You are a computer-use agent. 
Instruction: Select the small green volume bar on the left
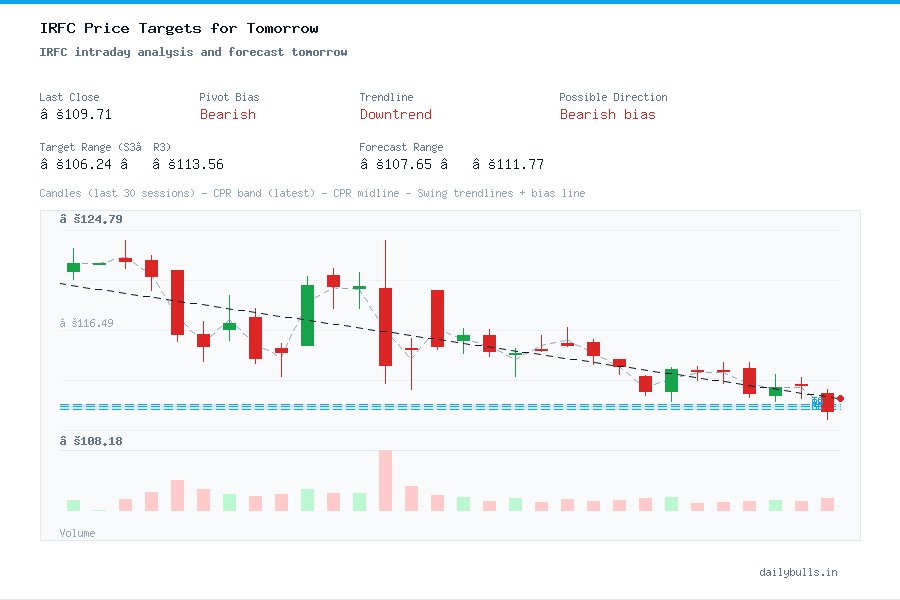click(x=73, y=506)
